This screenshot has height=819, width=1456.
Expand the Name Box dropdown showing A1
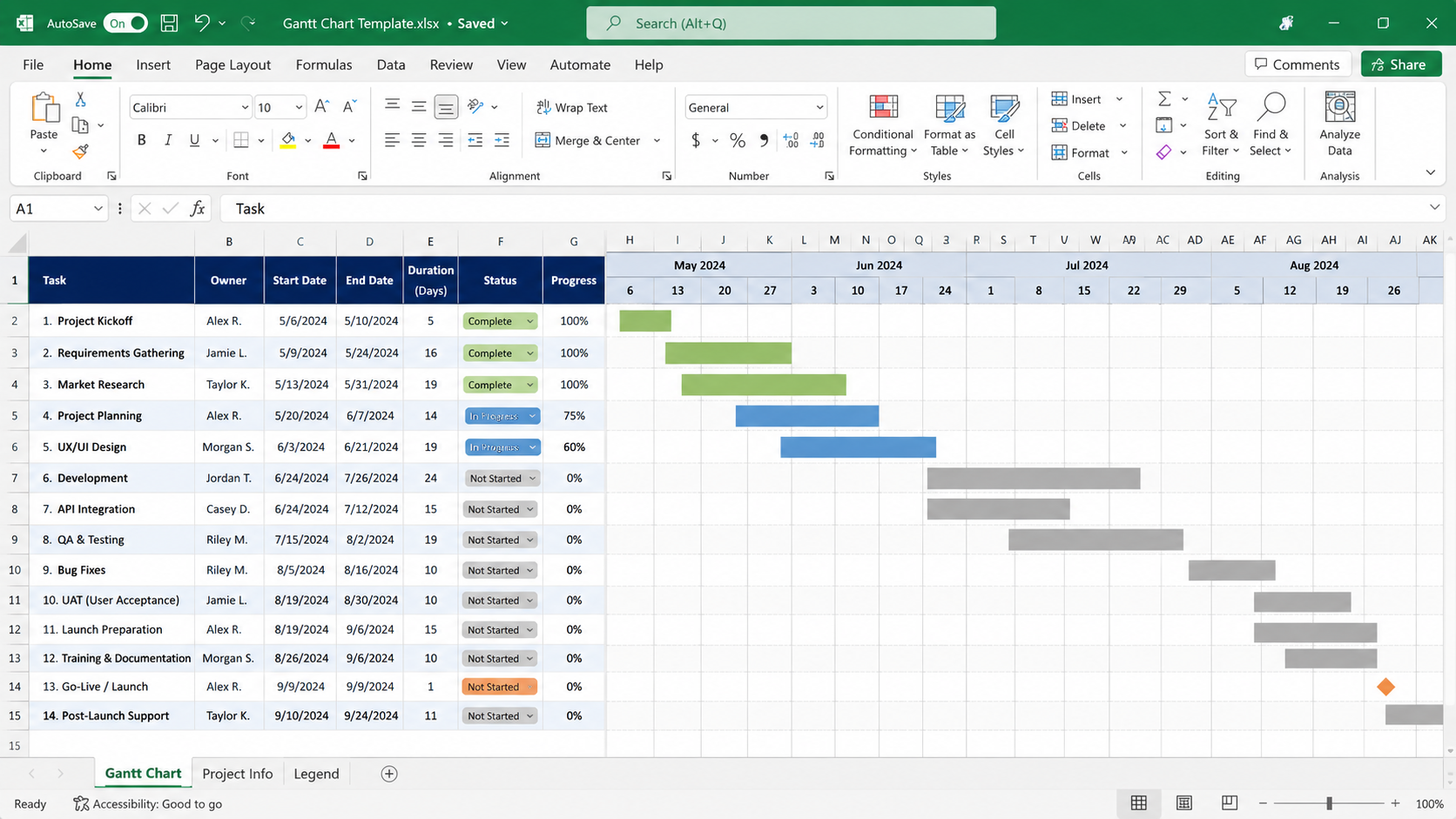[98, 209]
